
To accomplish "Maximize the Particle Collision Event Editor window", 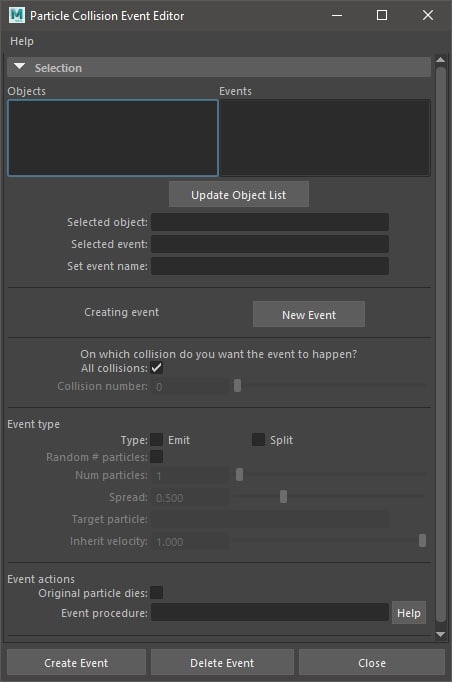I will coord(382,15).
